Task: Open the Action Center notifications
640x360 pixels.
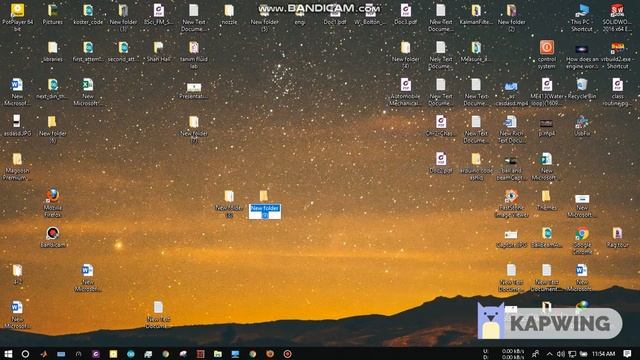Action: [x=627, y=353]
